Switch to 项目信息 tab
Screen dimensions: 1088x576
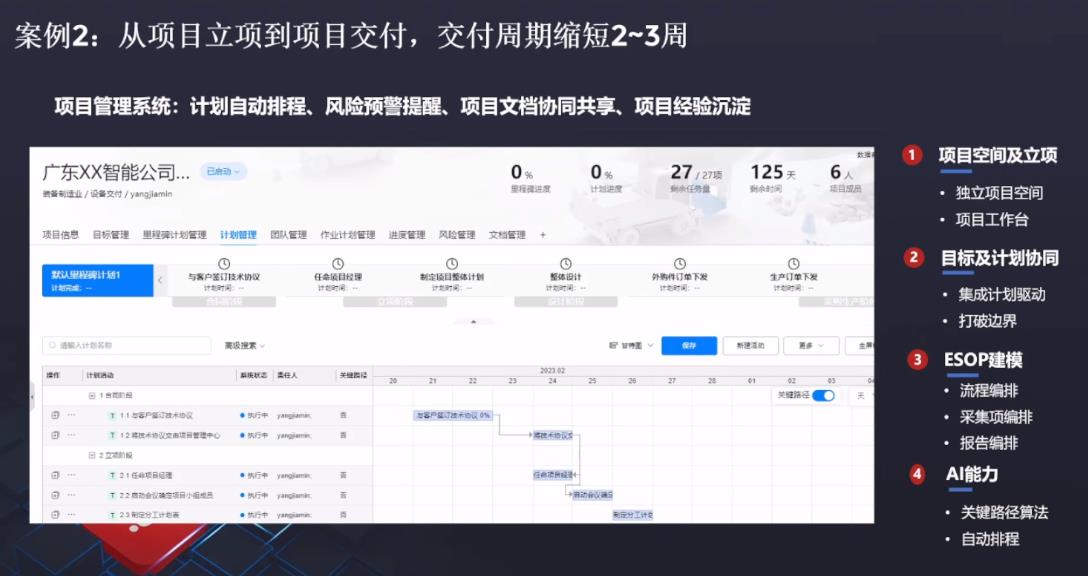[x=60, y=235]
